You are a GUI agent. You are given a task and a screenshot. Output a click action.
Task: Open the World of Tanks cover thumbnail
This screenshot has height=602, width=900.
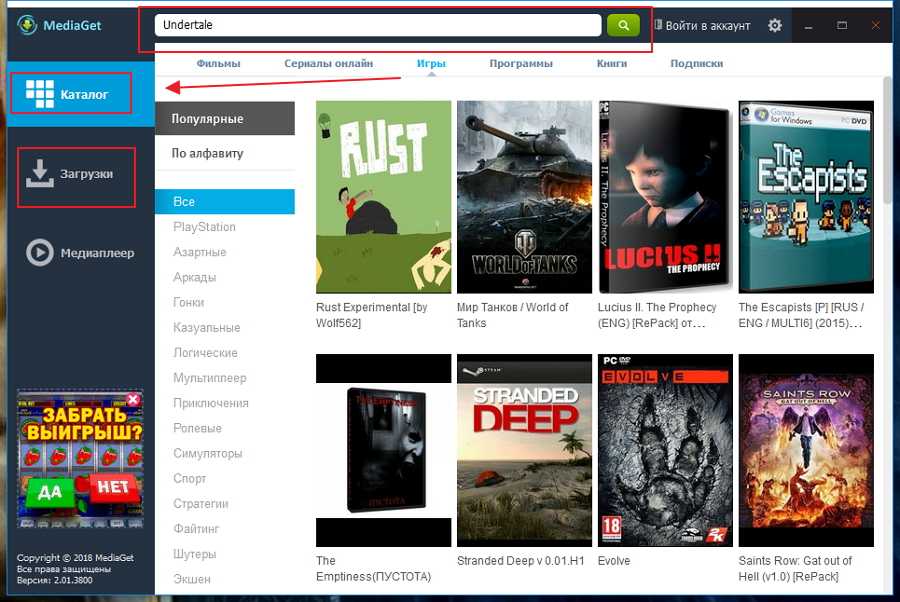(x=524, y=197)
